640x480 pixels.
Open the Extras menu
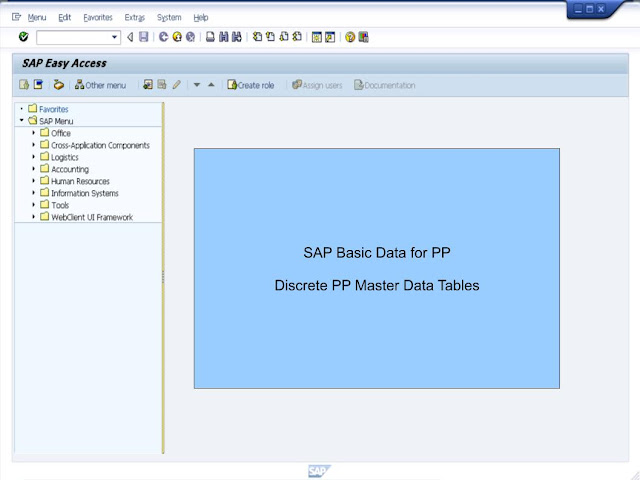(x=135, y=18)
